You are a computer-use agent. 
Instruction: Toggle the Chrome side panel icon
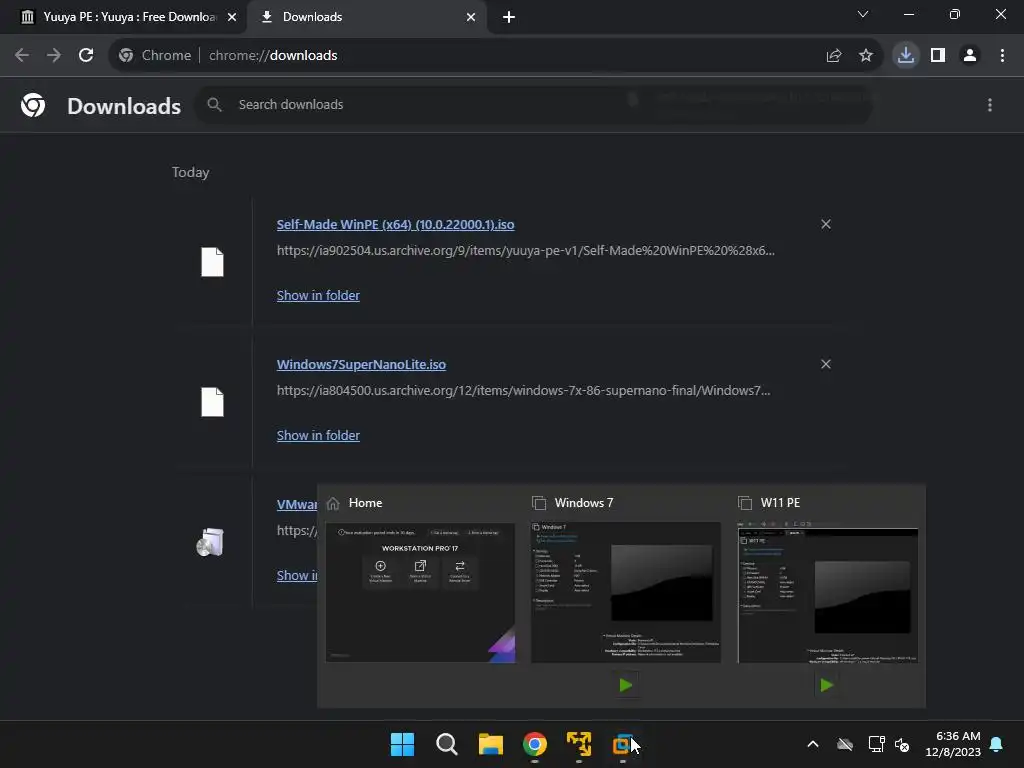pos(938,56)
